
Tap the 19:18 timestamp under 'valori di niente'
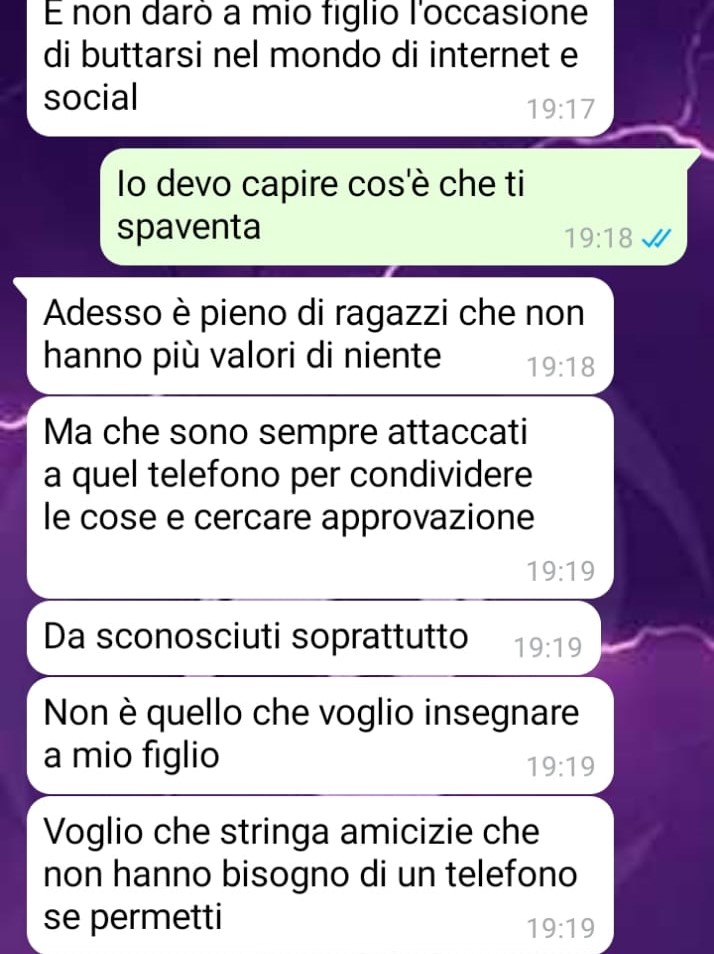pos(560,367)
